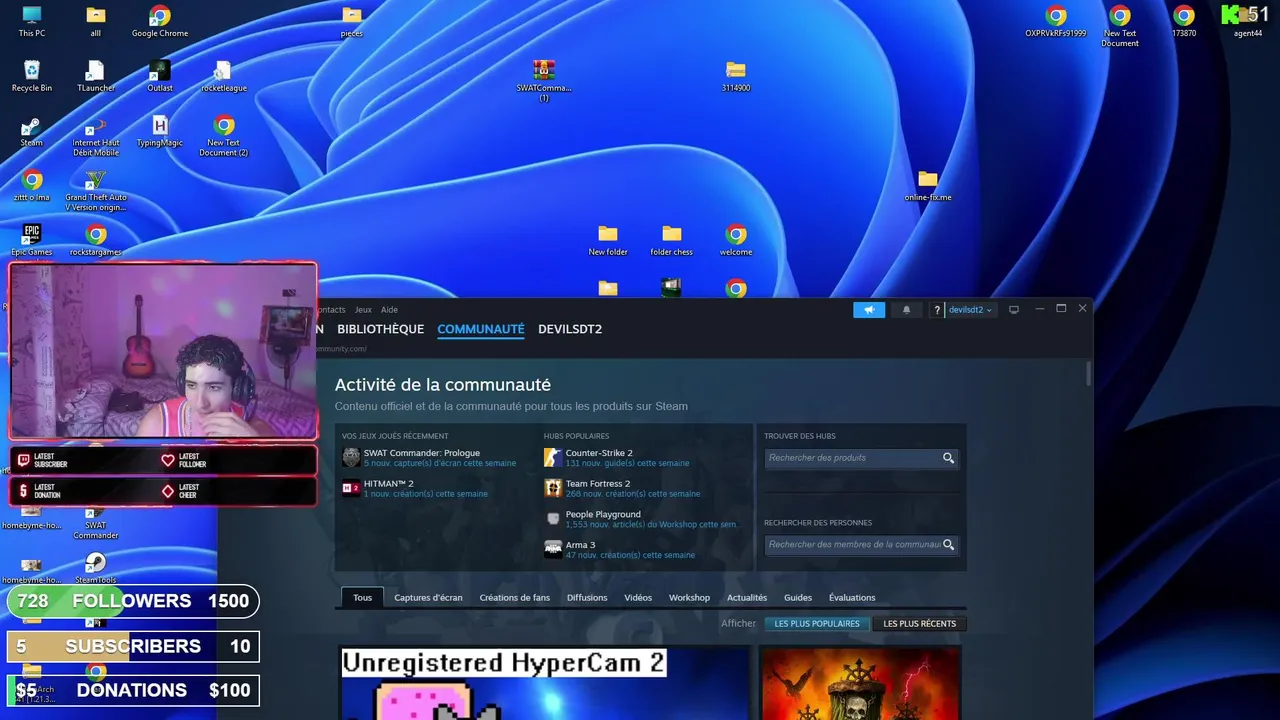Open New Text Document Chrome shortcut top-right
The image size is (1280, 720).
coord(1120,25)
